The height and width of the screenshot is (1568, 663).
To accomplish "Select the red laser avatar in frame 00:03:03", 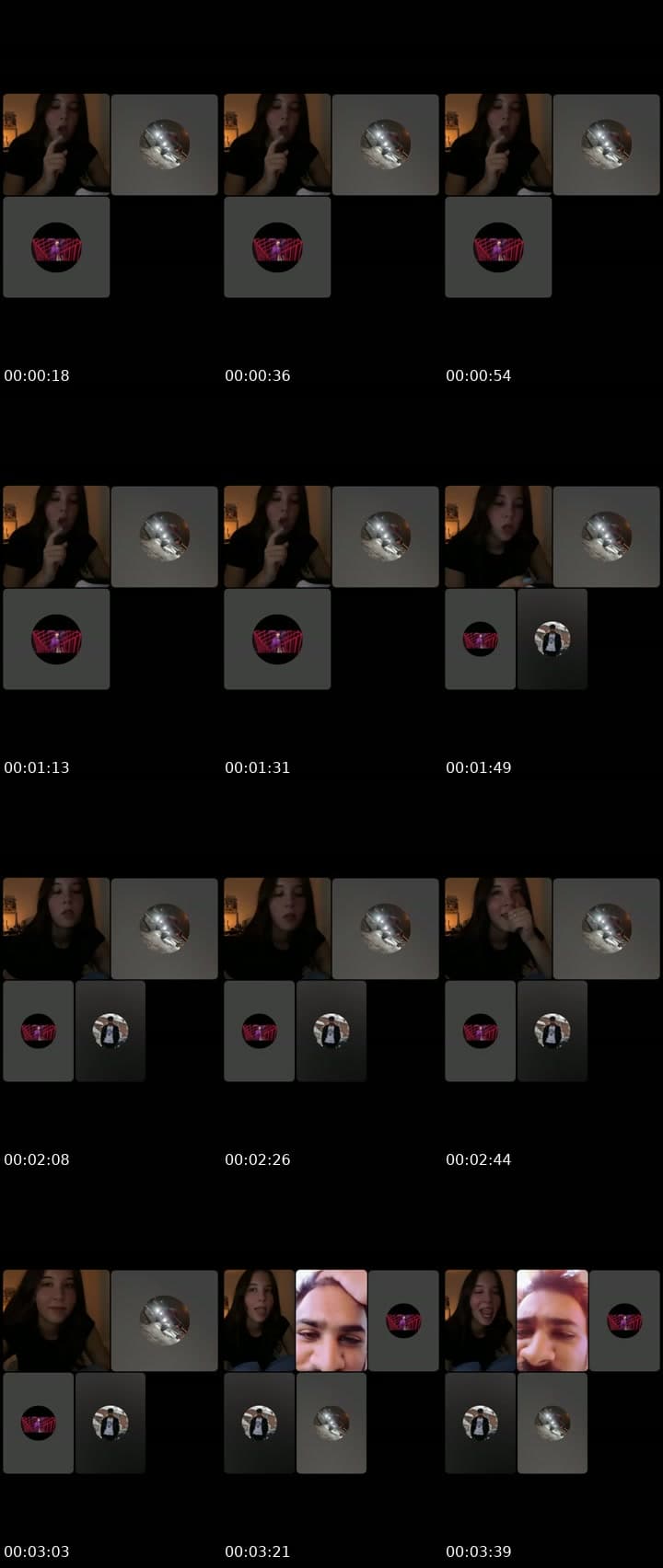I will coord(38,1424).
